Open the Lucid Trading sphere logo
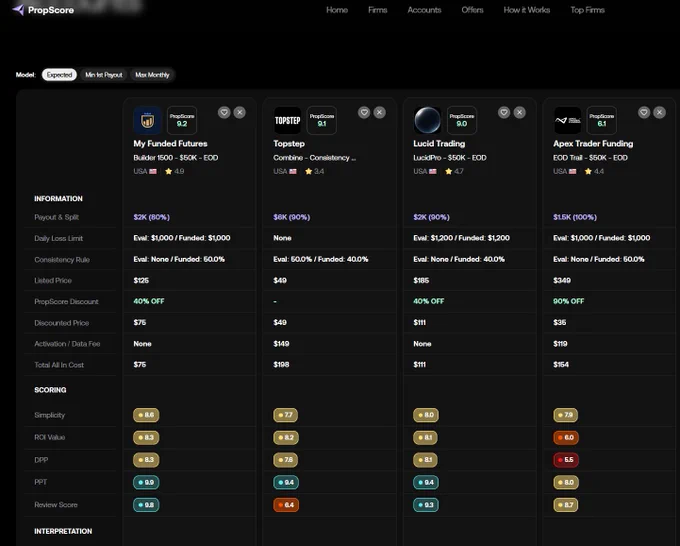 (427, 120)
